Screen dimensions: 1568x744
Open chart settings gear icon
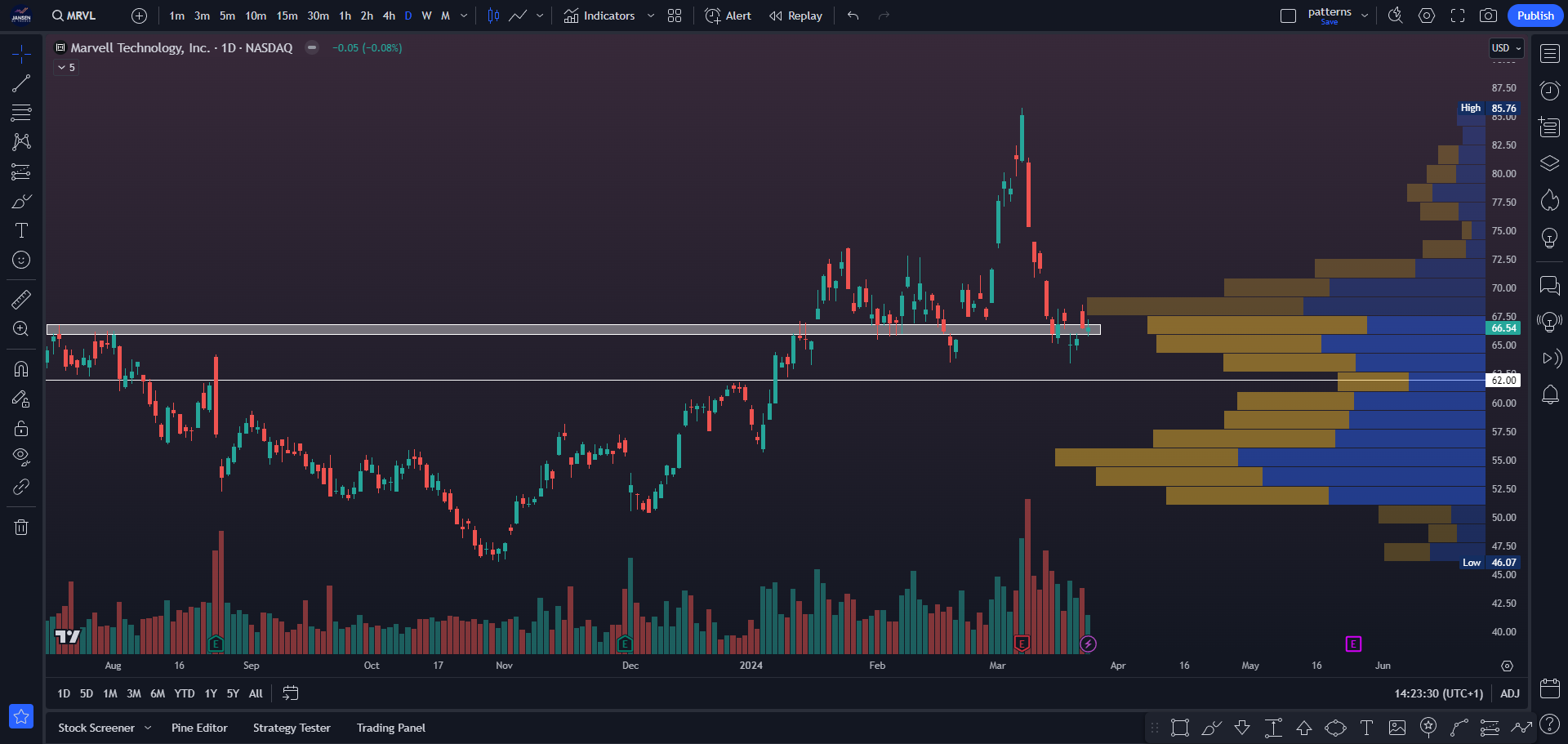pos(1427,16)
